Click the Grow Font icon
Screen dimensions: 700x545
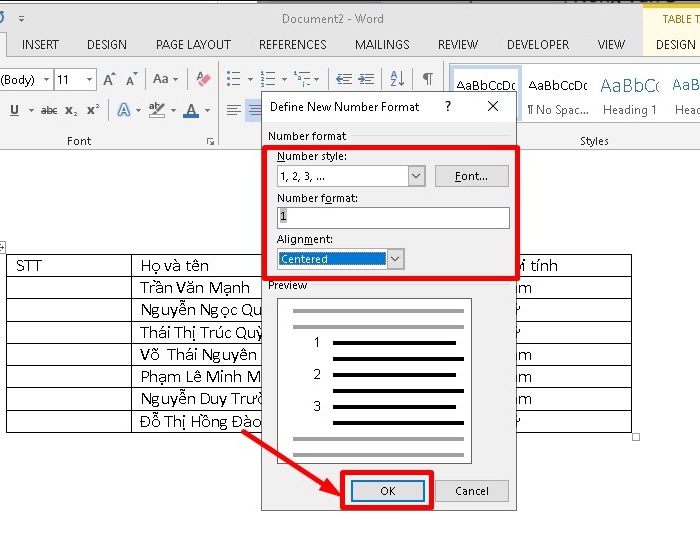[x=109, y=79]
